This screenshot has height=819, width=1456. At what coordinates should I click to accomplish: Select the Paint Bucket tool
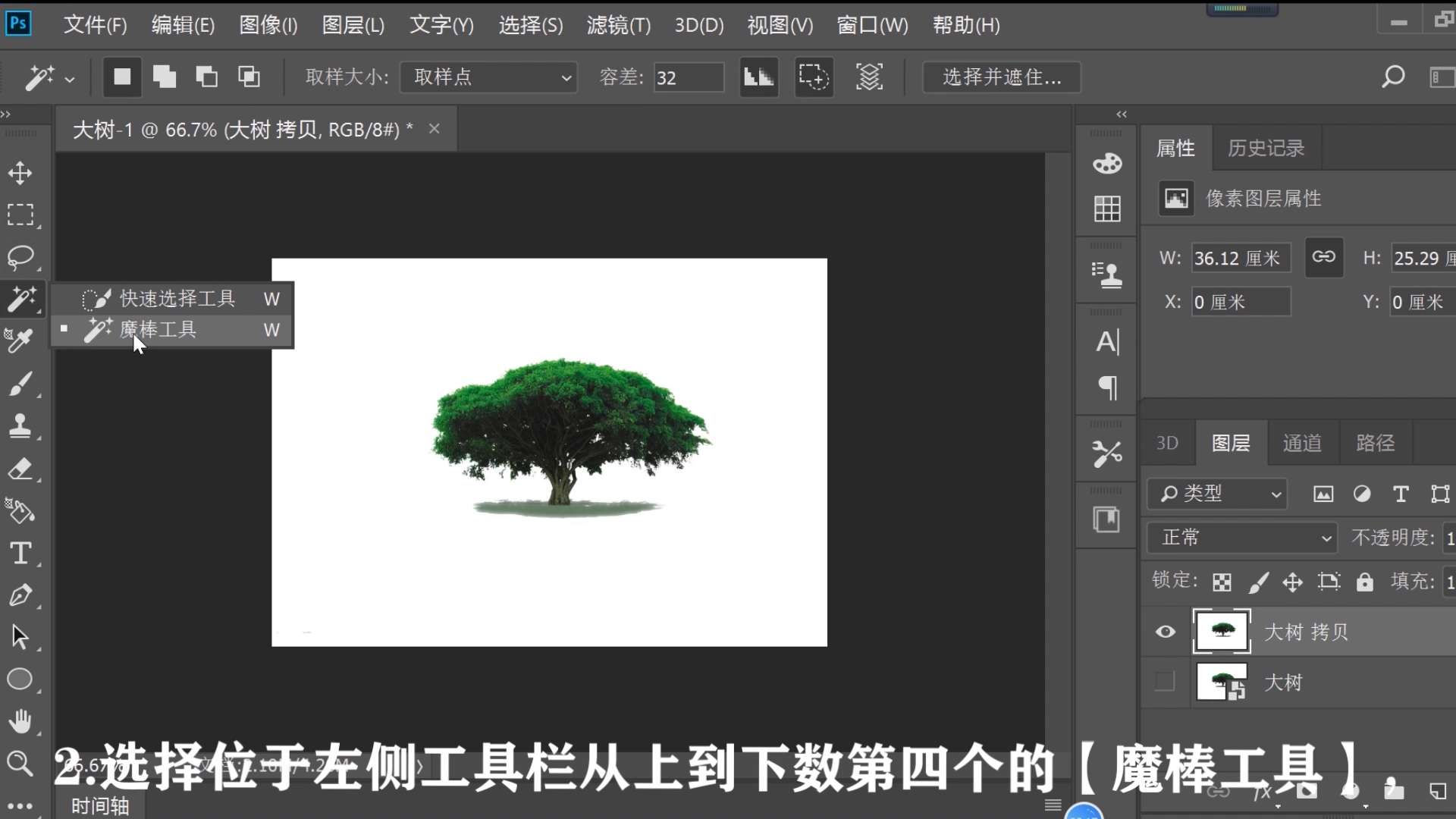20,511
